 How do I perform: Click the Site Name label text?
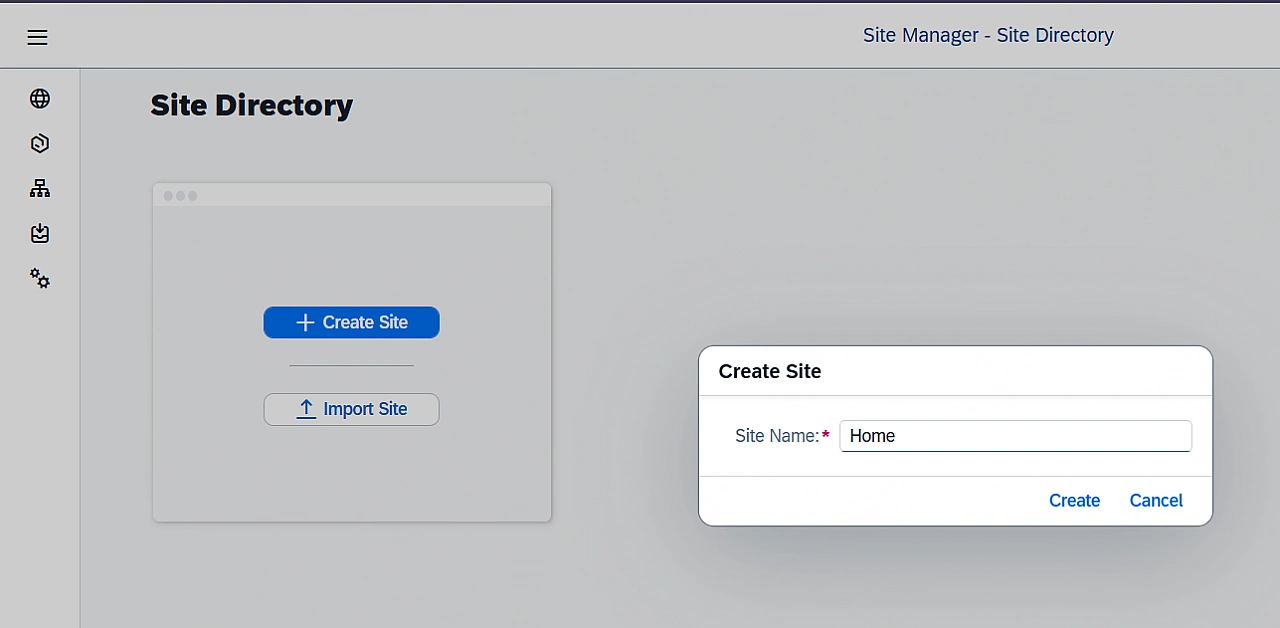point(776,436)
